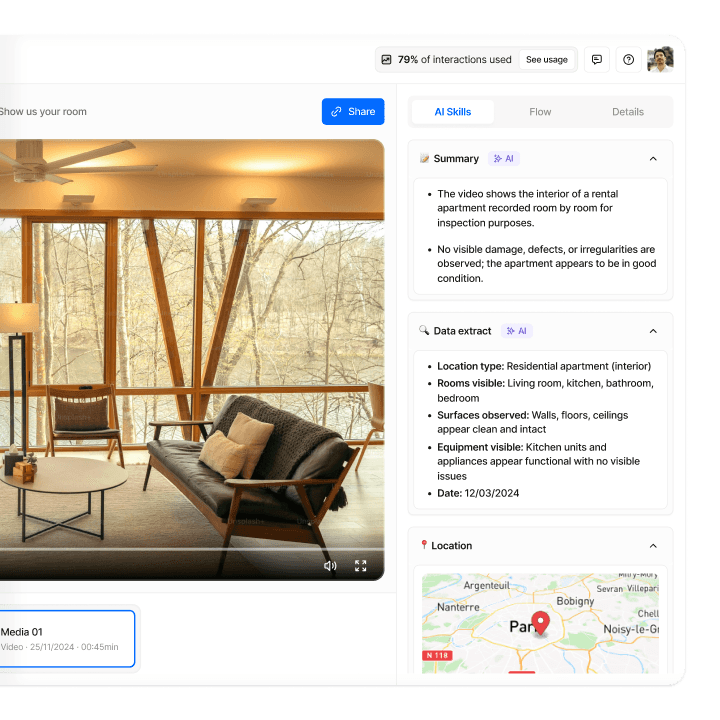Mute the video with speaker icon
720x720 pixels.
(x=330, y=566)
